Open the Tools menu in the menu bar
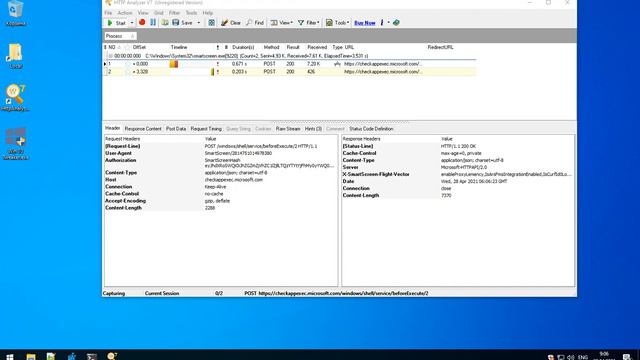Viewport: 640px width, 360px height. coord(191,13)
